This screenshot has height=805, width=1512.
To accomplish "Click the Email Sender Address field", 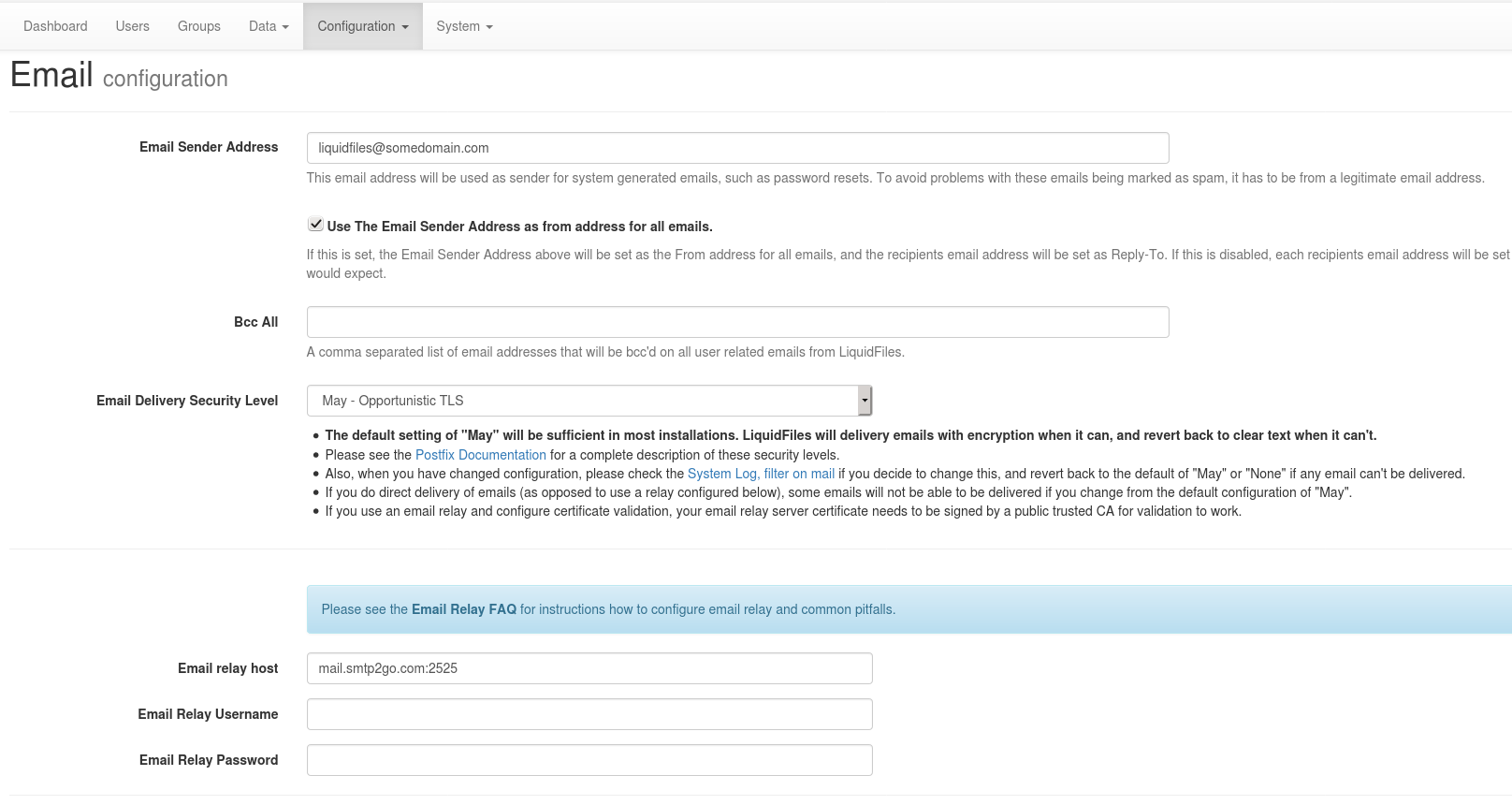I will pos(737,148).
